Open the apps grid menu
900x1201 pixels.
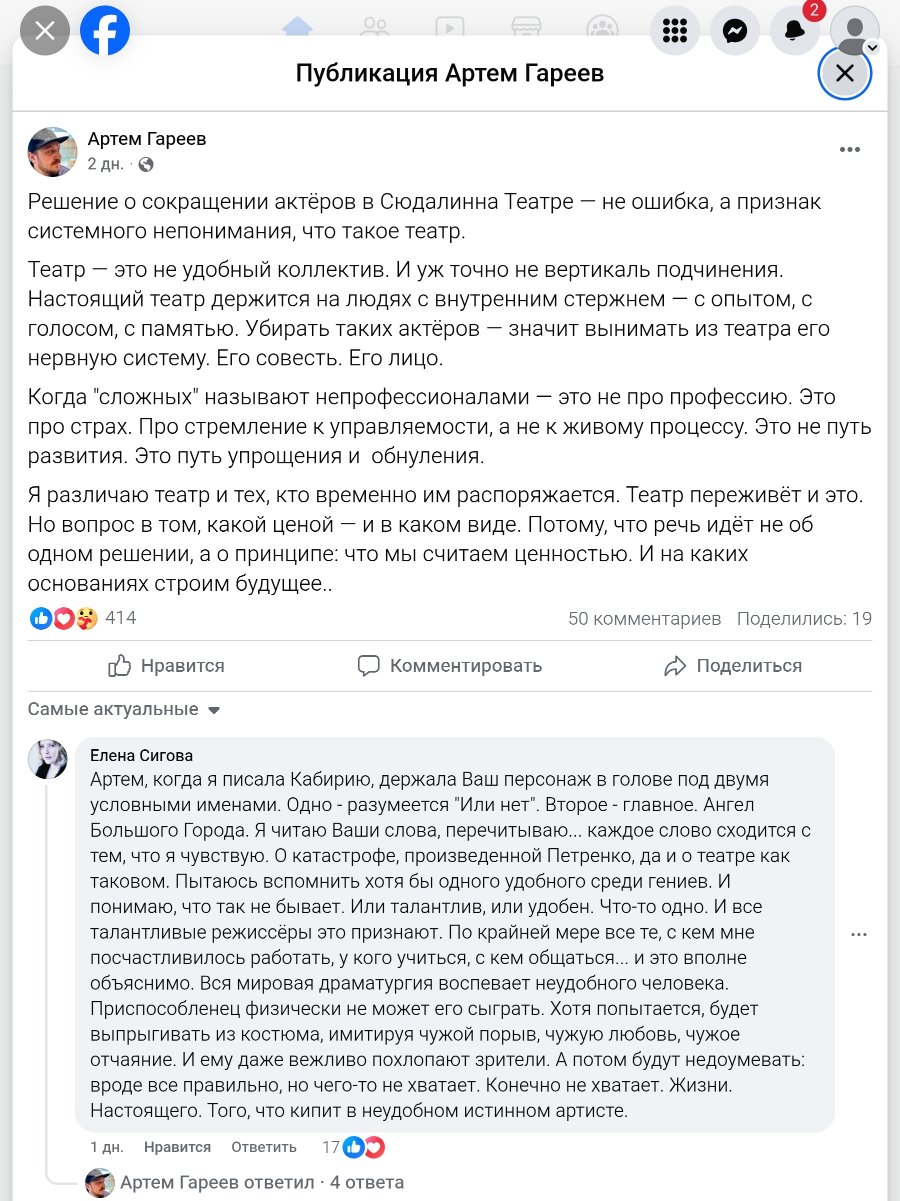(x=674, y=31)
